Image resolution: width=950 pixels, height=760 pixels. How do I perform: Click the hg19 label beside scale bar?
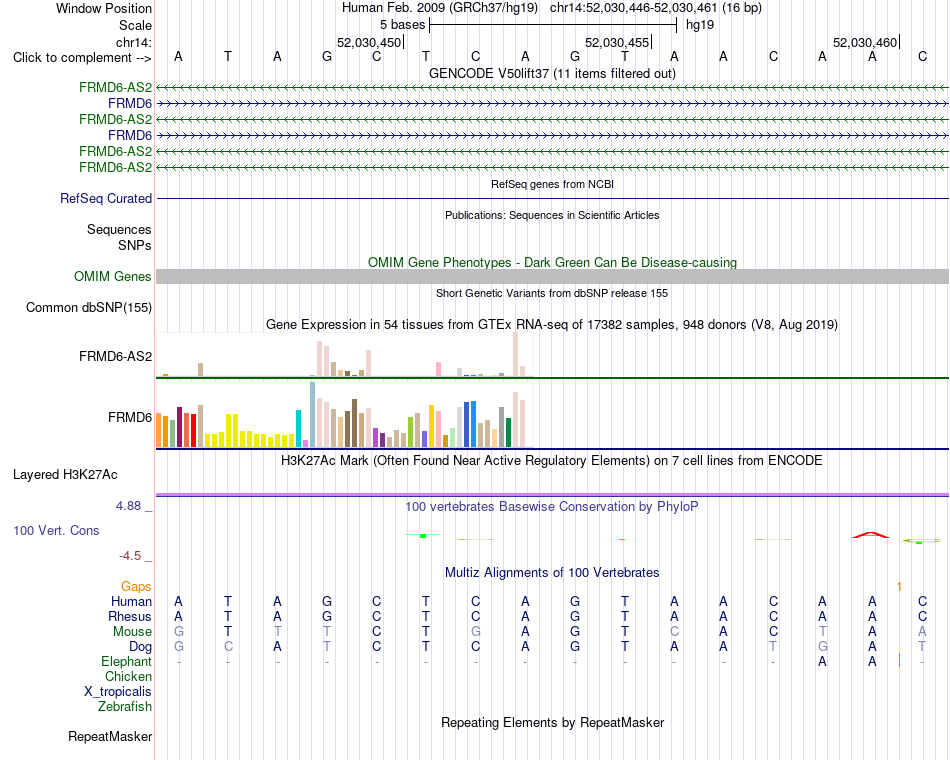click(700, 25)
